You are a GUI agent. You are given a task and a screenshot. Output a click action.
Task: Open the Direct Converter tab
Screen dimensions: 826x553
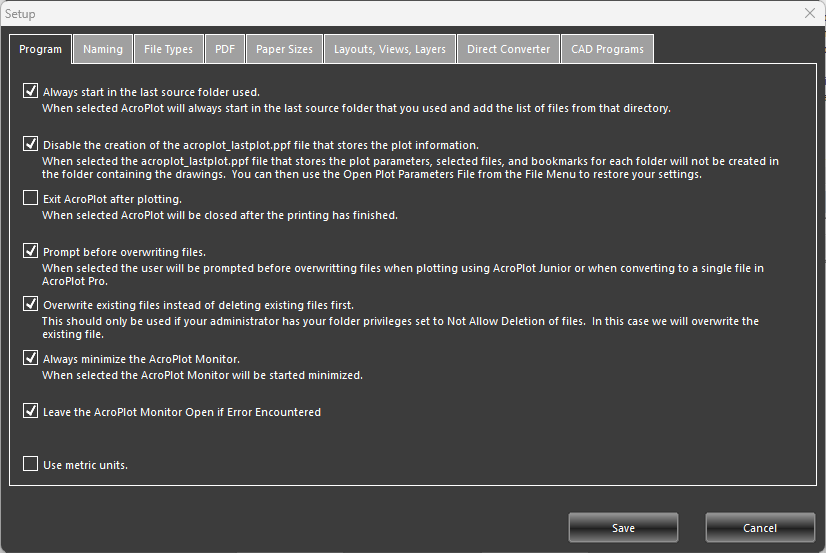[508, 49]
